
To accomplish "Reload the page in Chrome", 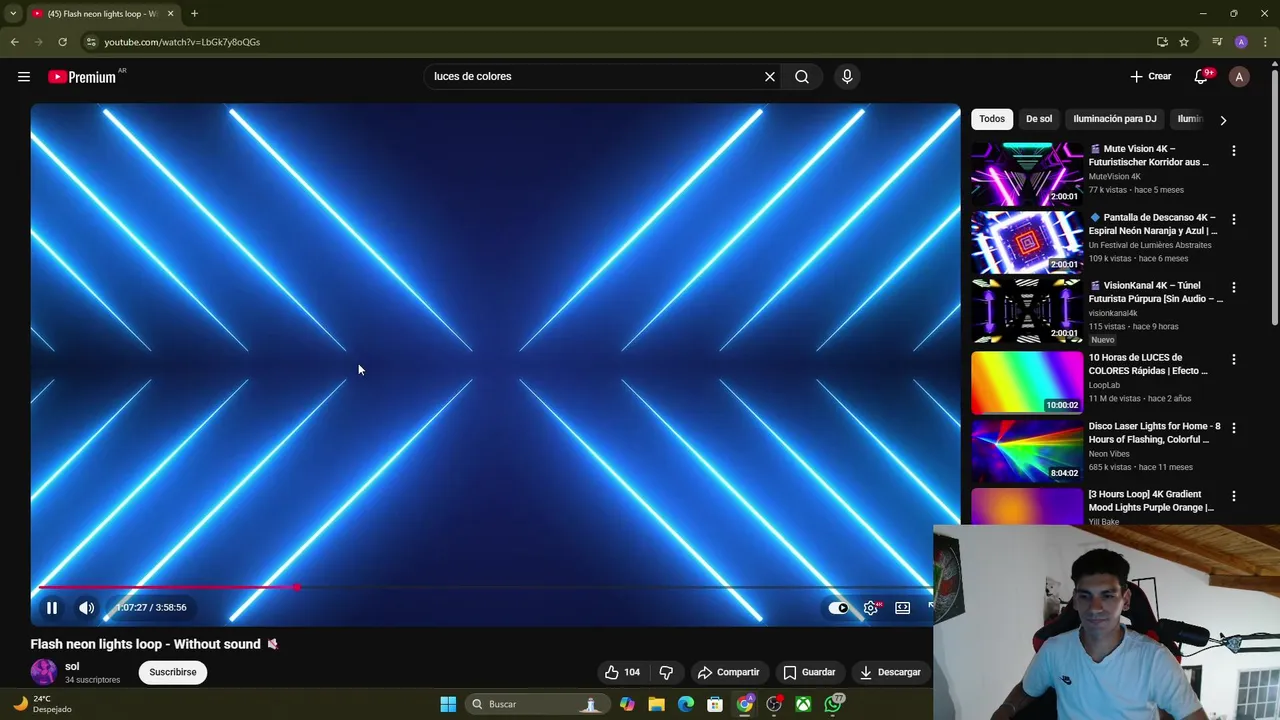I will [62, 42].
